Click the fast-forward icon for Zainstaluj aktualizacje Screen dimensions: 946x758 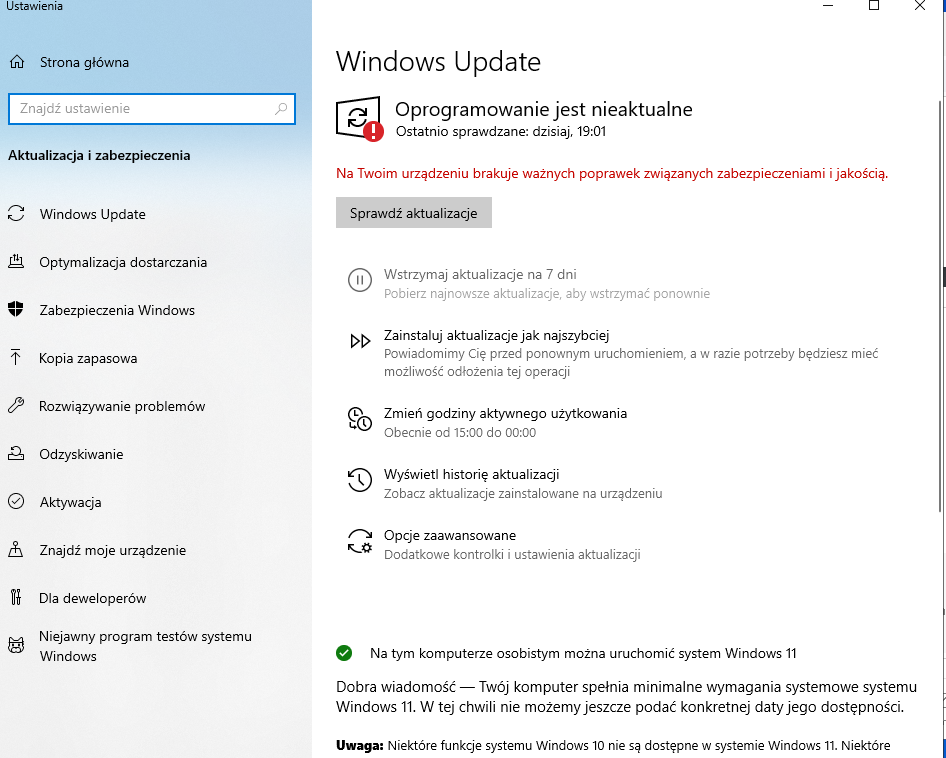pyautogui.click(x=360, y=342)
